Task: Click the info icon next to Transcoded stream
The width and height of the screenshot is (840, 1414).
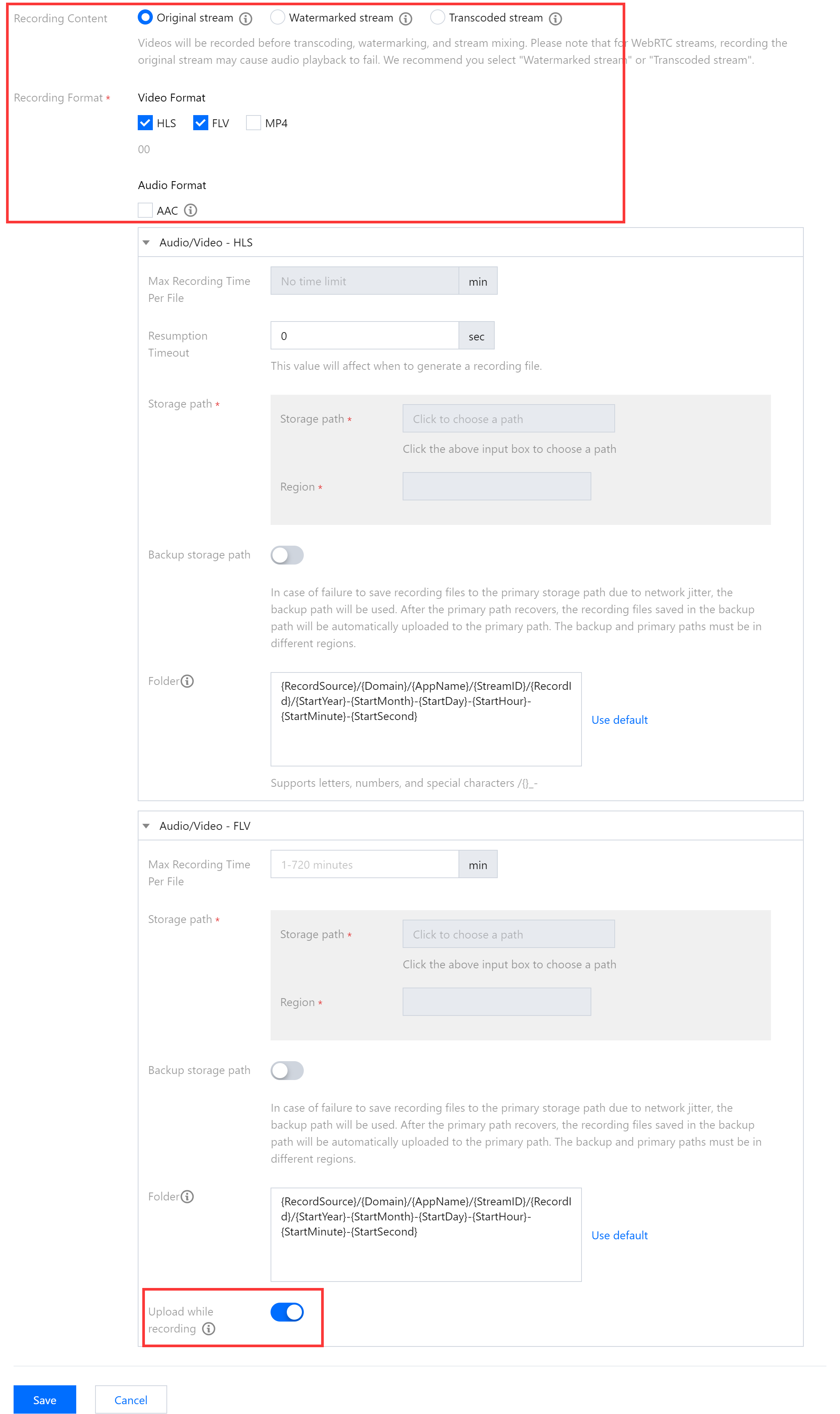Action: click(x=556, y=18)
